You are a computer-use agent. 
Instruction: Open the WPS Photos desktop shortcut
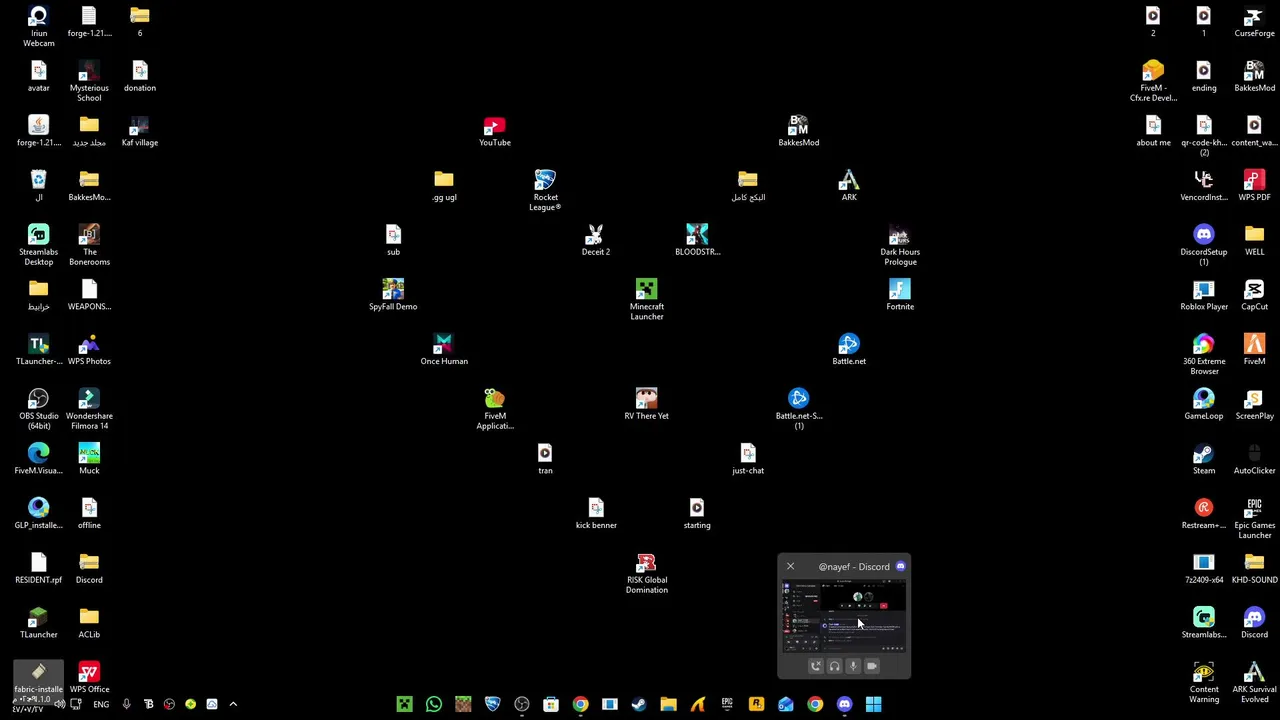tap(89, 350)
